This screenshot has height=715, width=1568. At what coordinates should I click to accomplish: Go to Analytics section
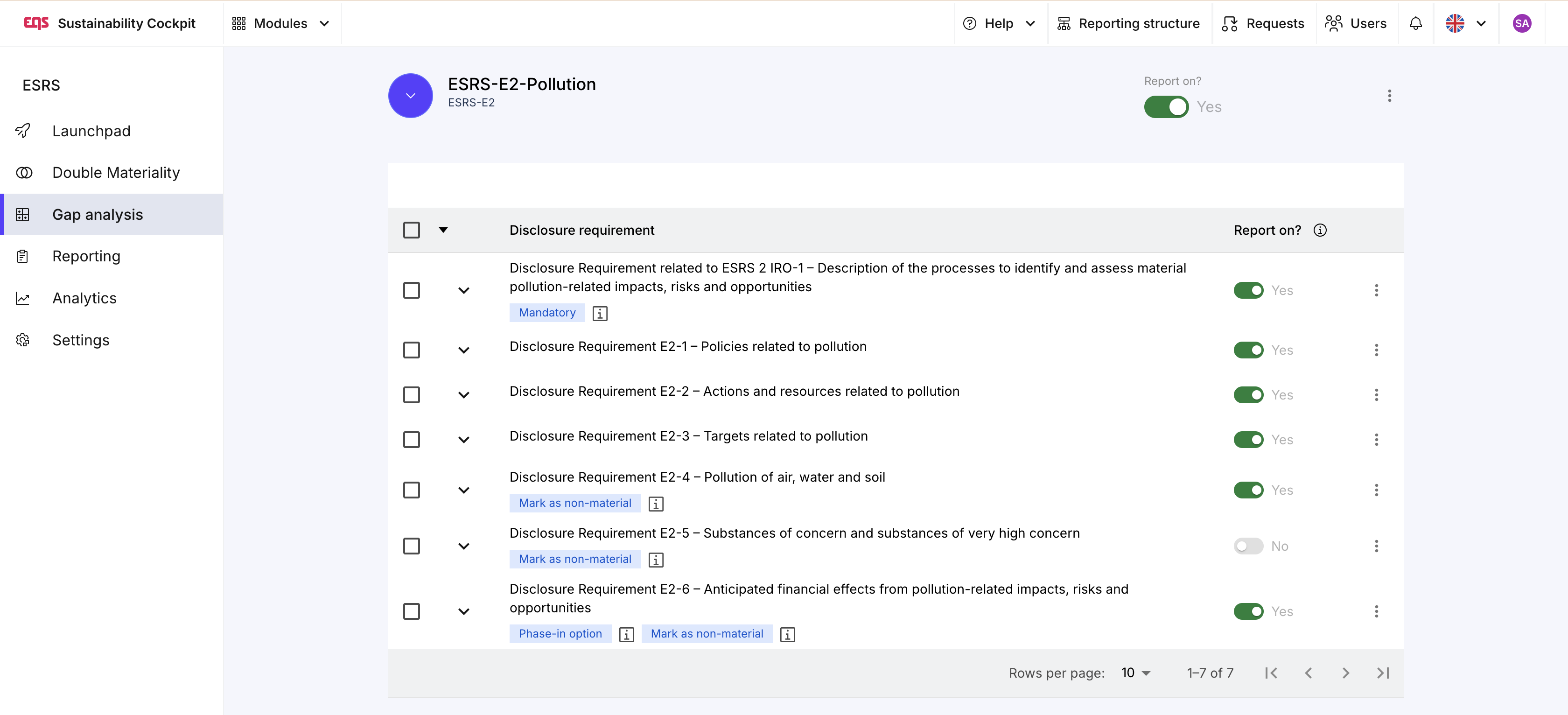pyautogui.click(x=84, y=298)
